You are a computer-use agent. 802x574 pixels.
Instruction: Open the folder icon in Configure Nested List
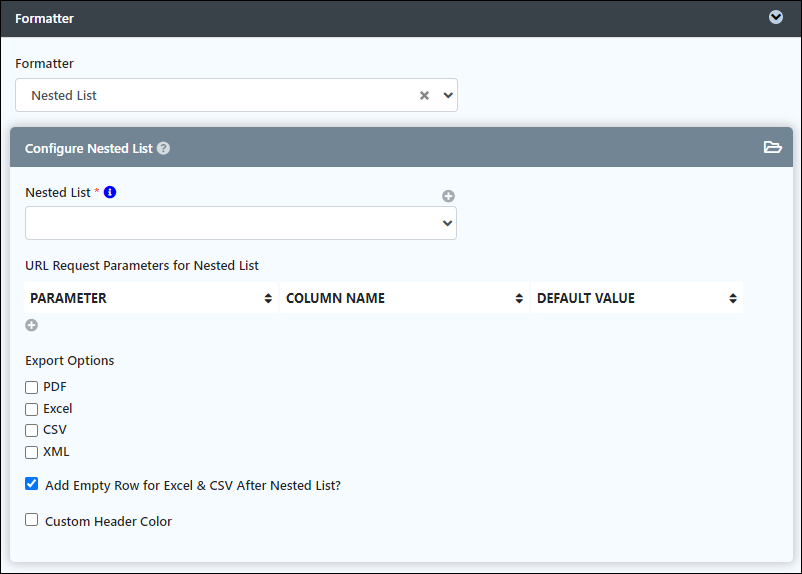click(x=772, y=147)
